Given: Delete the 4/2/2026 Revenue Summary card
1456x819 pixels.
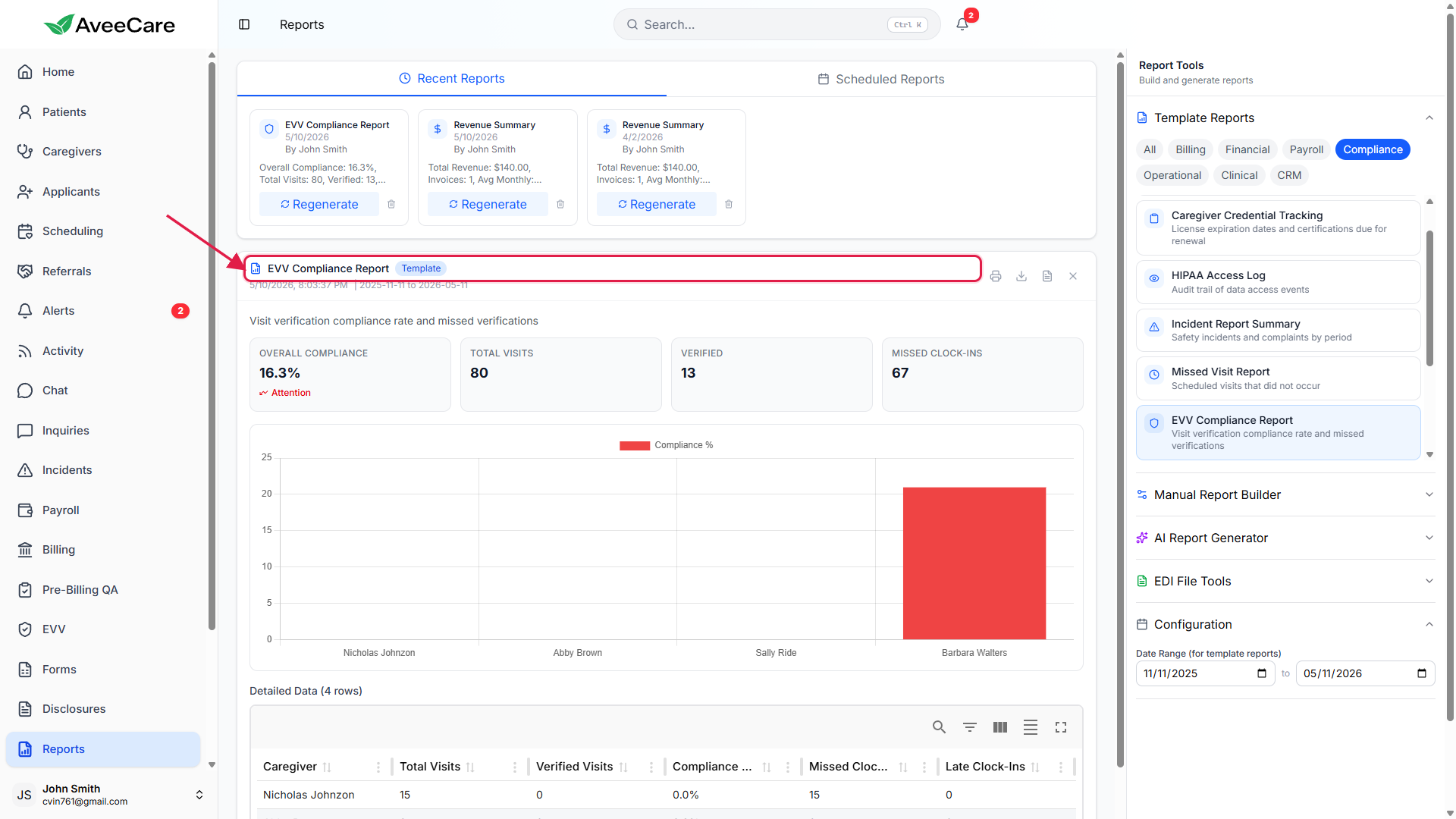Looking at the screenshot, I should pos(729,204).
